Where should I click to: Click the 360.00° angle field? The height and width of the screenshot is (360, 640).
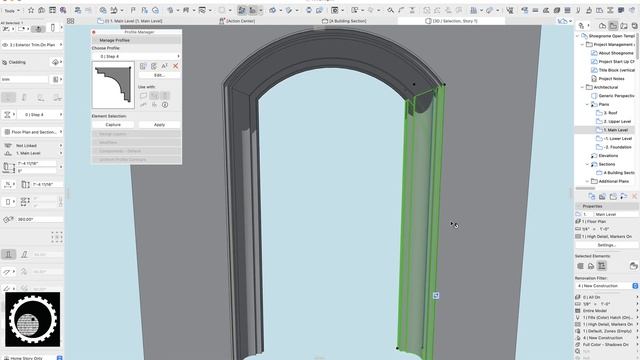pyautogui.click(x=39, y=220)
